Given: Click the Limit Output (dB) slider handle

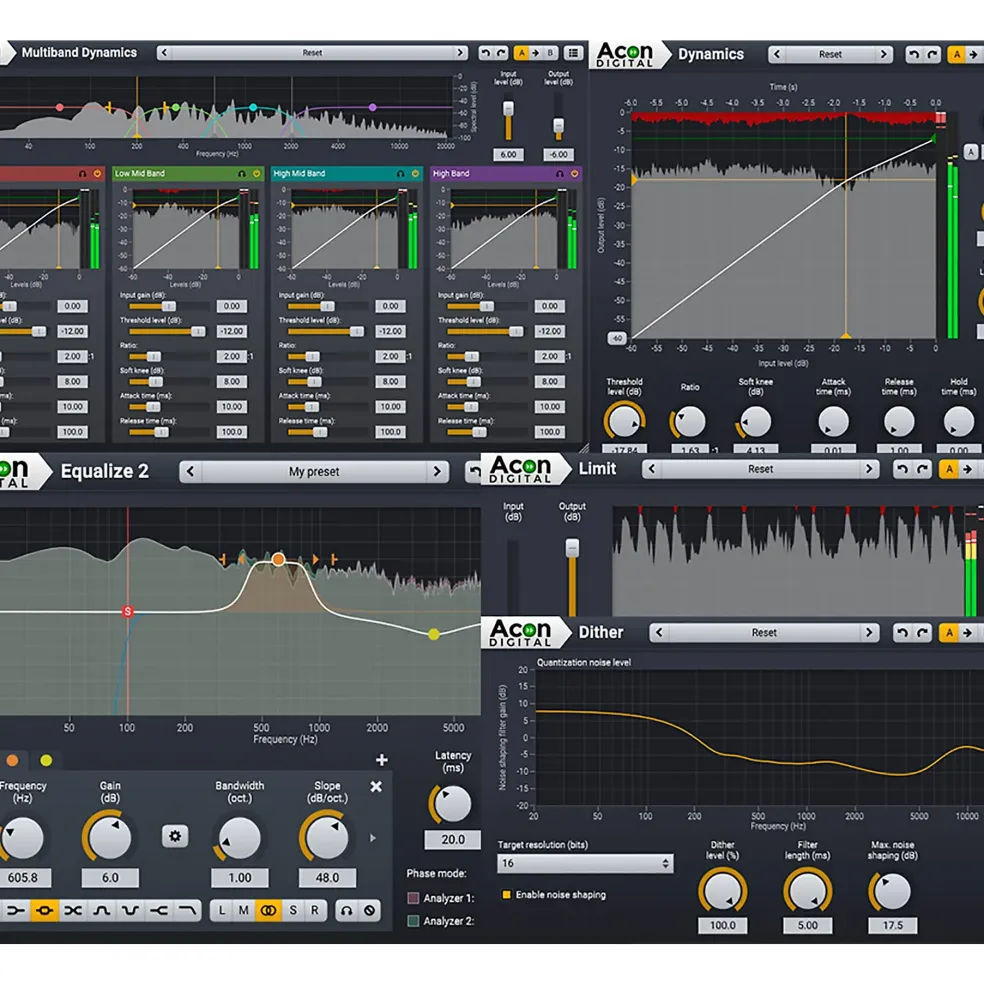Looking at the screenshot, I should pos(572,548).
